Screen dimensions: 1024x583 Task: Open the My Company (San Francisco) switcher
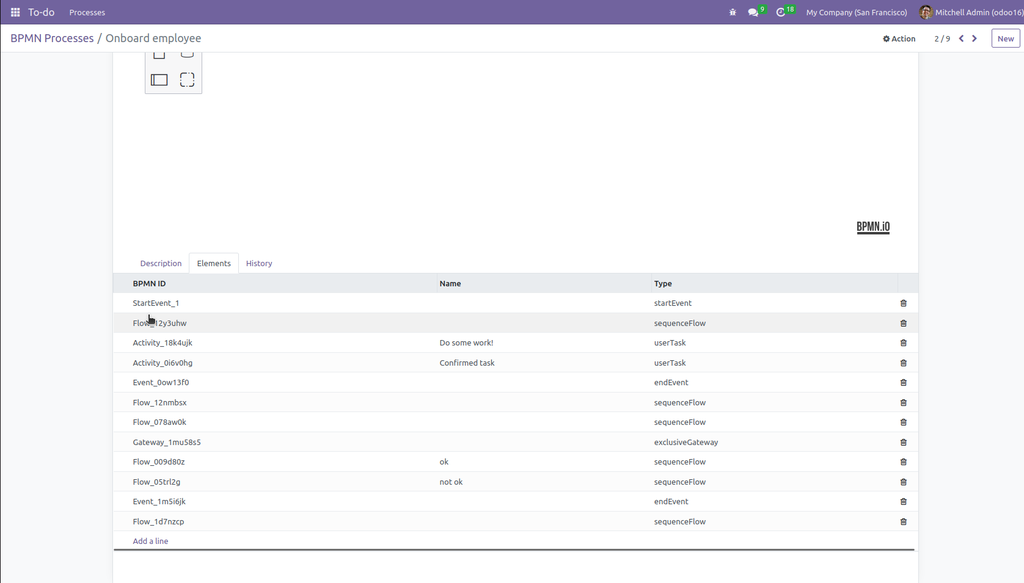856,12
